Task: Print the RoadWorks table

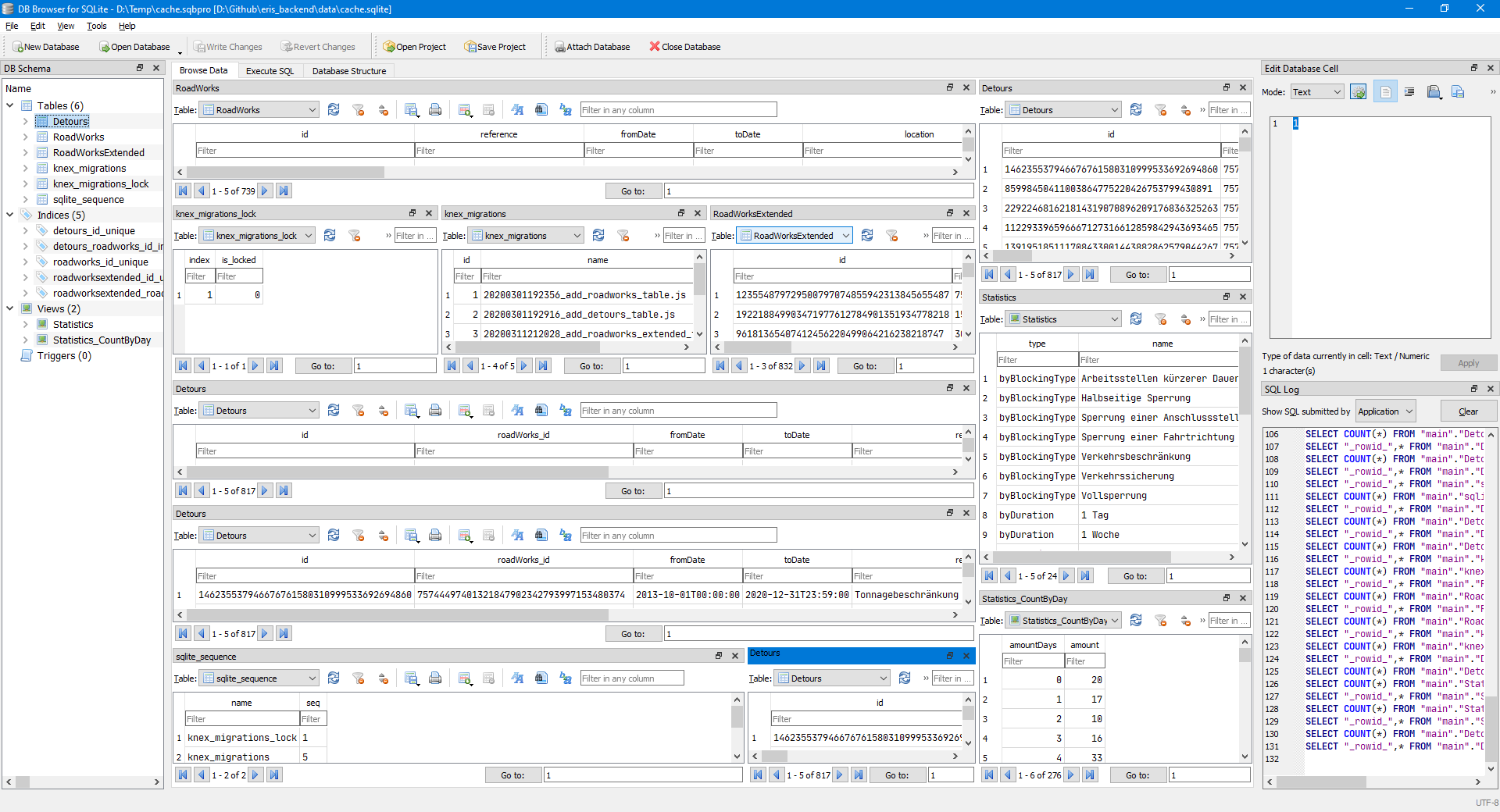Action: pyautogui.click(x=435, y=109)
